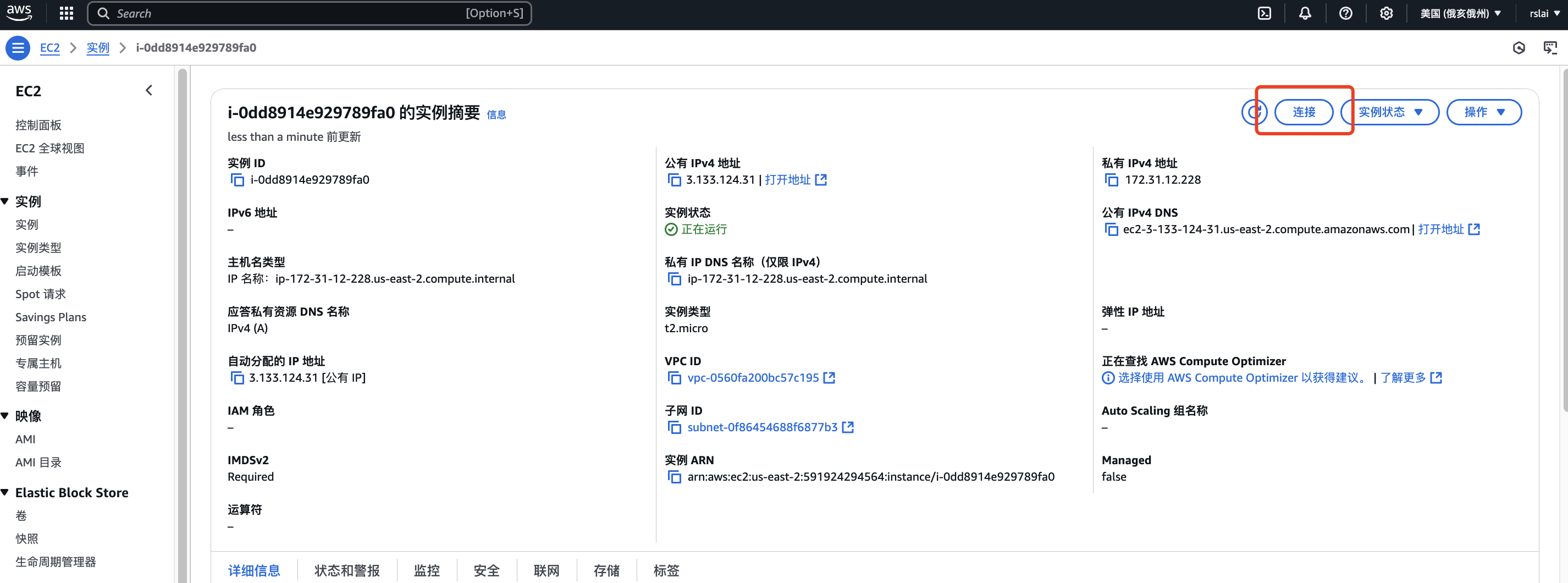Click the t2.micro instance type value
The width and height of the screenshot is (1568, 583).
pyautogui.click(x=686, y=328)
